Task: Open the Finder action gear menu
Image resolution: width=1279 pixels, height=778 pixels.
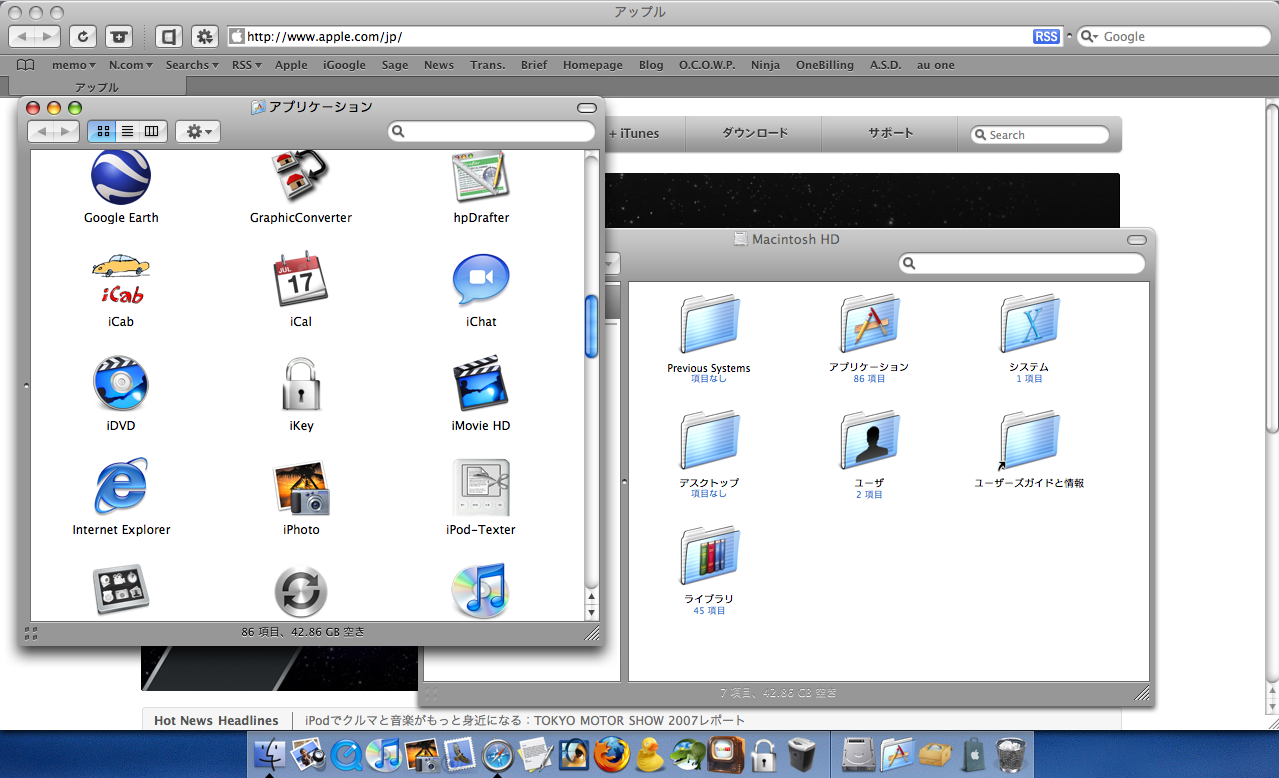Action: [198, 131]
